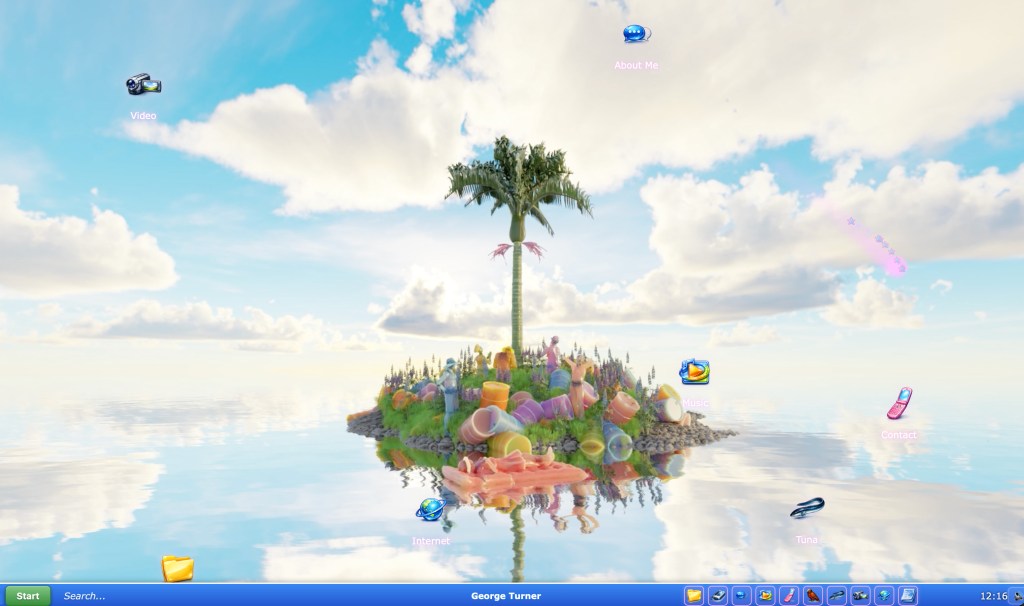Click the red bird taskbar icon
Screen dimensions: 1024x606
click(x=813, y=596)
